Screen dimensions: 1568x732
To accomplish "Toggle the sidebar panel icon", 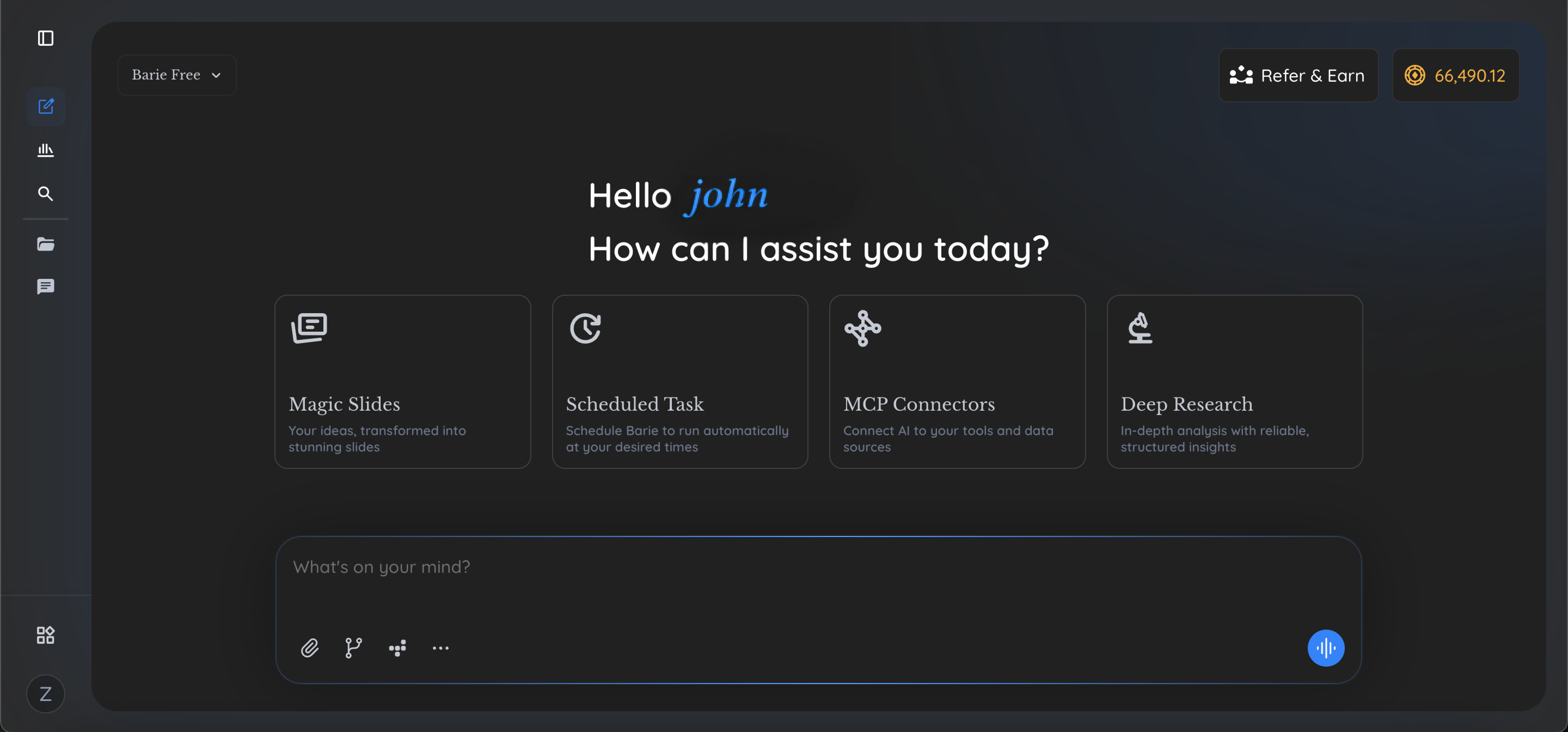I will (46, 38).
